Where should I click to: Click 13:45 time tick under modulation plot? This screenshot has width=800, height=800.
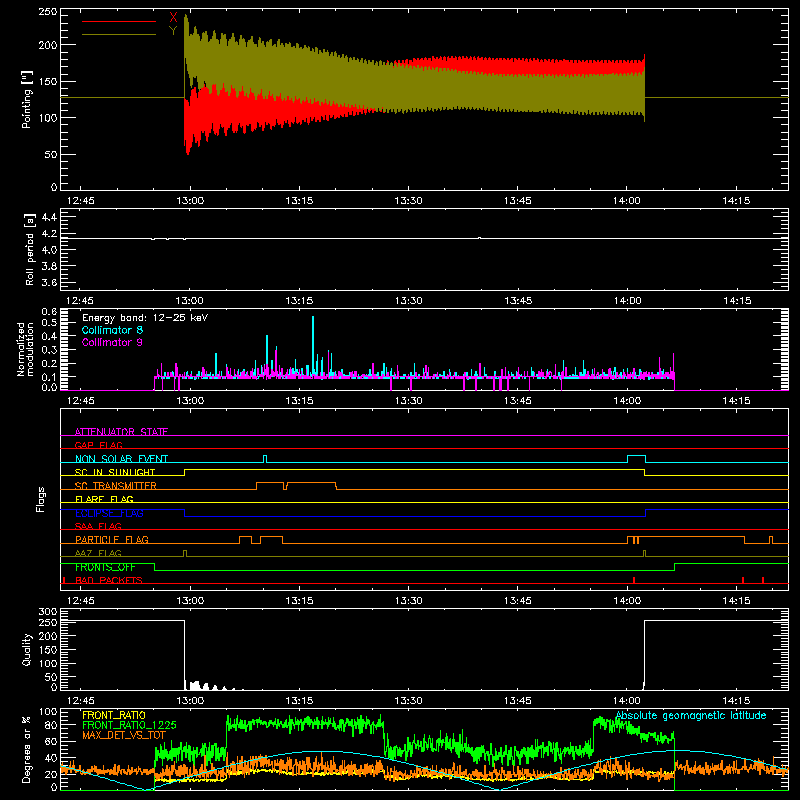517,401
